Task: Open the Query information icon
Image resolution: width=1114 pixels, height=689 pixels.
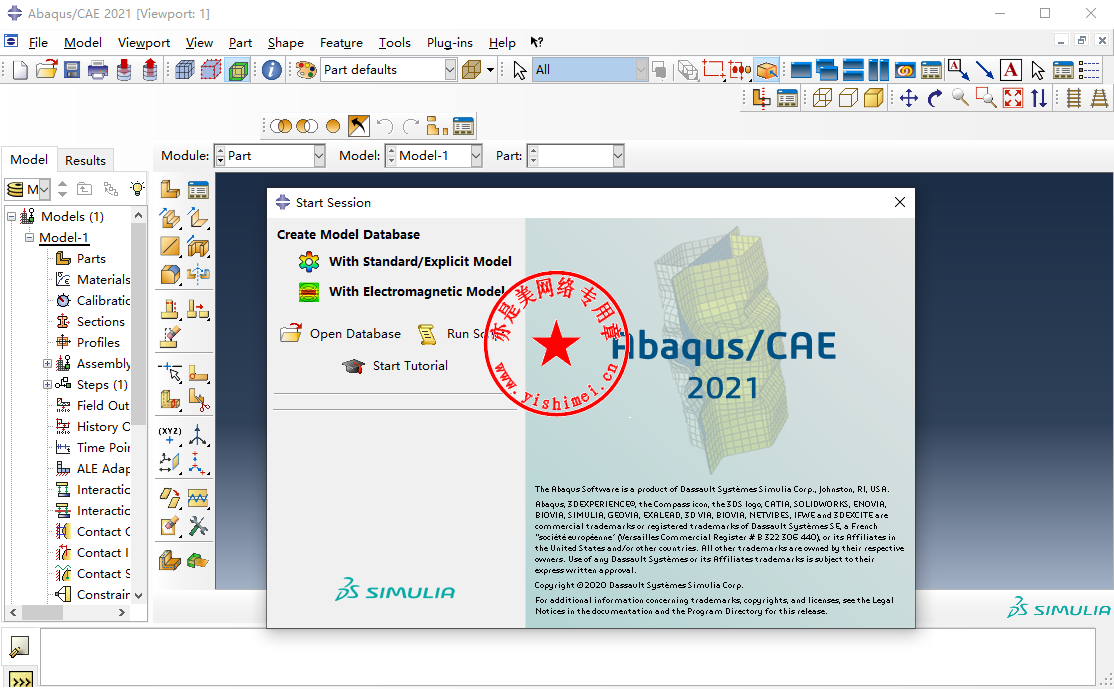Action: click(271, 70)
